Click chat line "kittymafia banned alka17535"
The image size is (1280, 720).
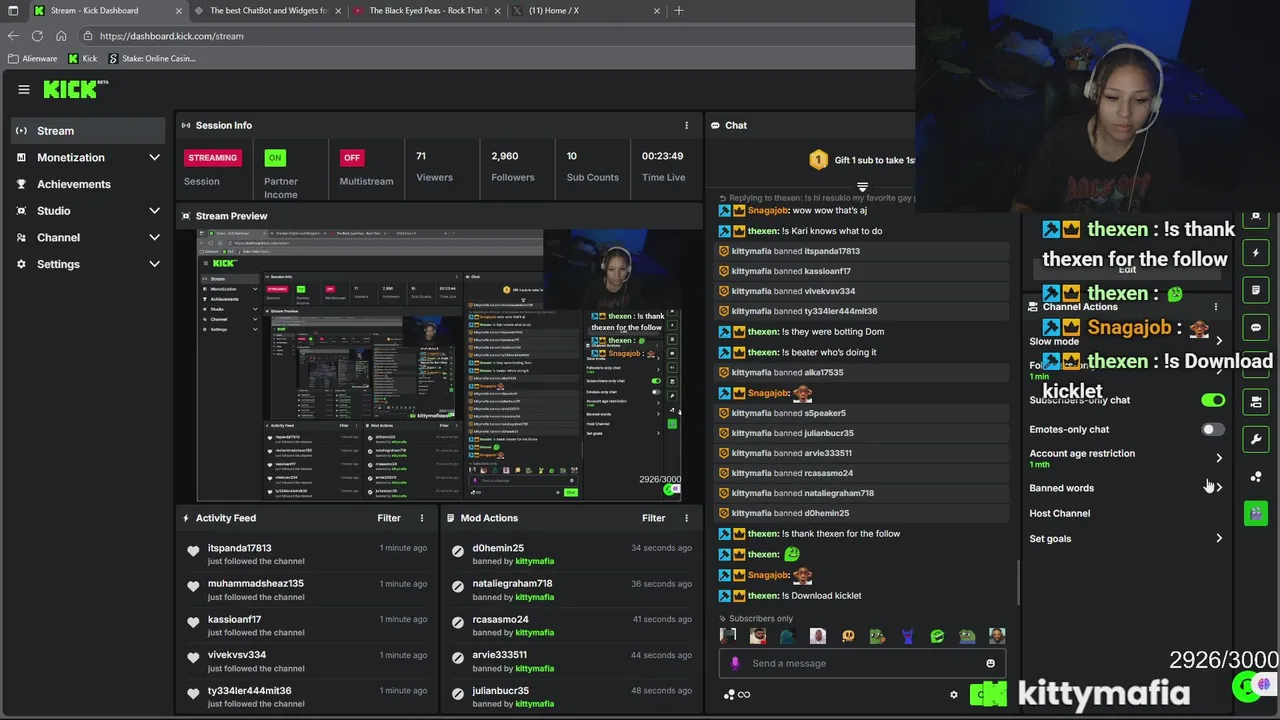787,372
